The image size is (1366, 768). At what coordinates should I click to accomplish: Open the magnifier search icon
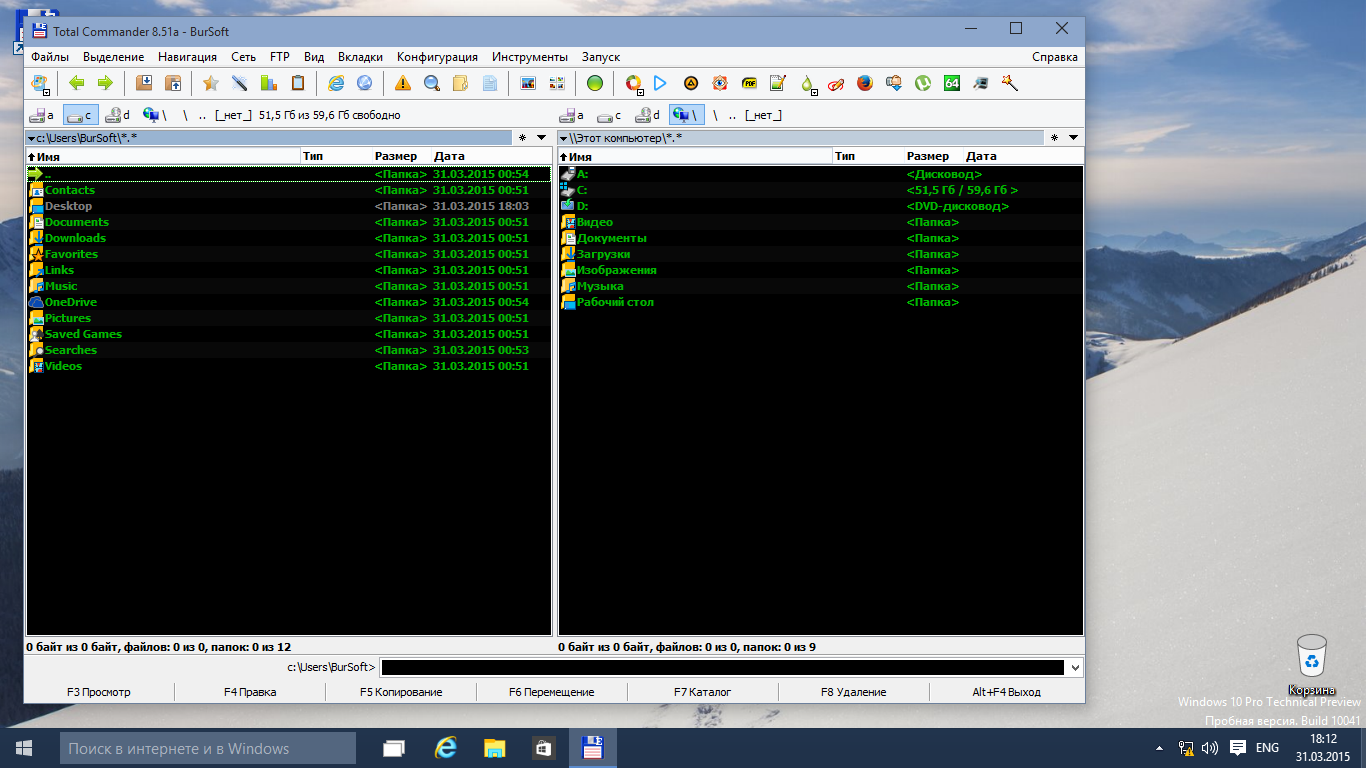tap(432, 83)
